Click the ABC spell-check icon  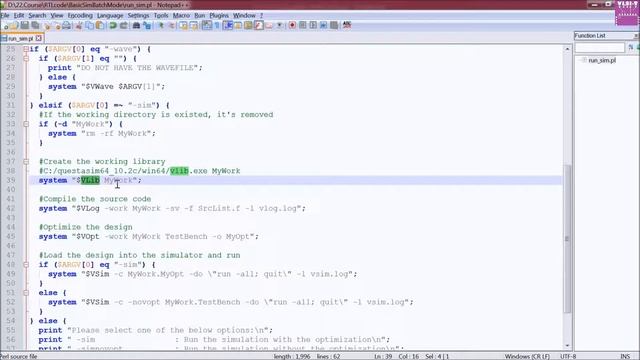click(347, 25)
